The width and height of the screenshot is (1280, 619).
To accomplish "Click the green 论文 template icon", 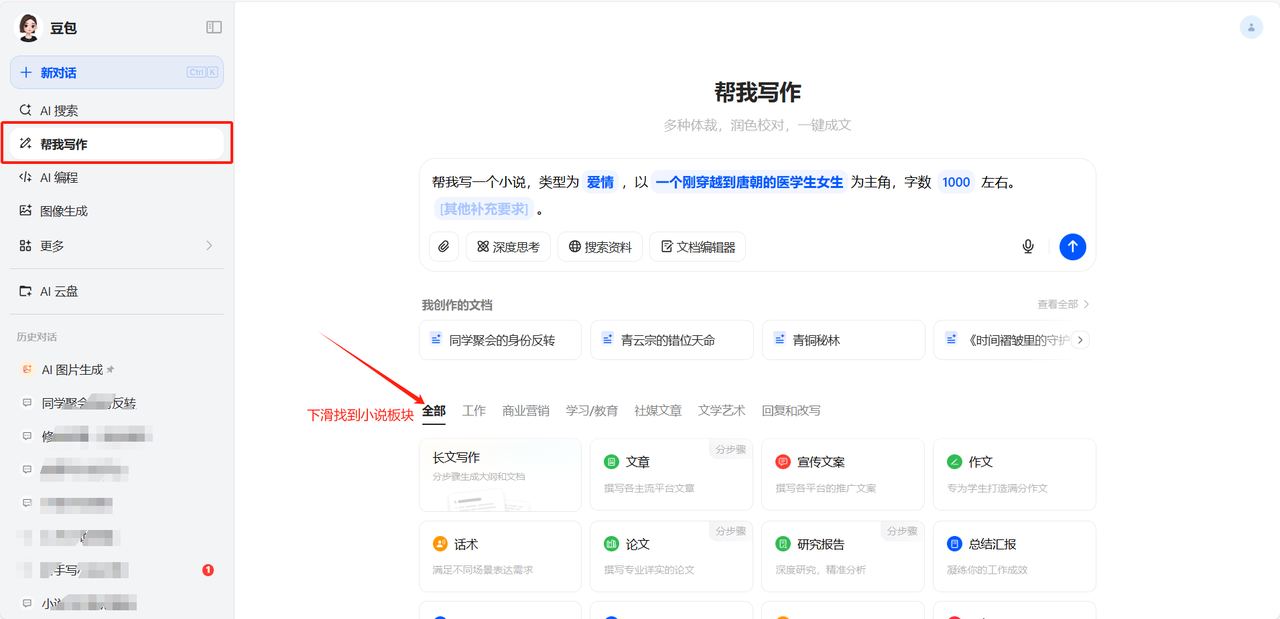I will click(x=611, y=544).
